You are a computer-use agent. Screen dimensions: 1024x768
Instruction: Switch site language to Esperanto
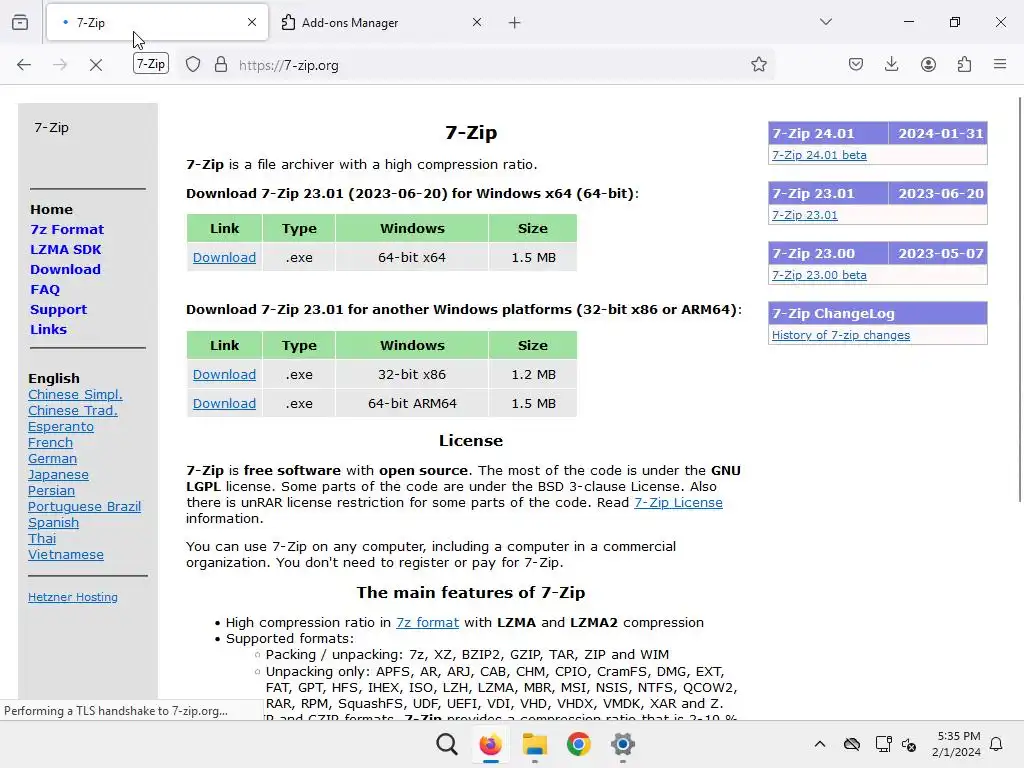coord(61,426)
